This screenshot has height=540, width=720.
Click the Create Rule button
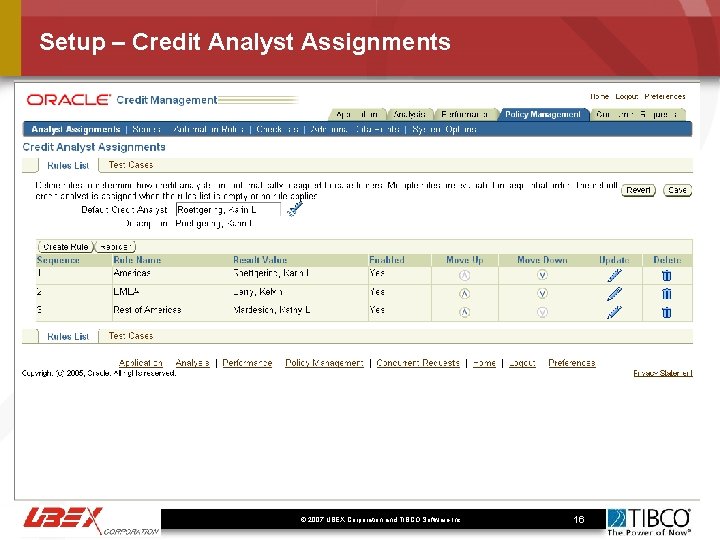(66, 247)
